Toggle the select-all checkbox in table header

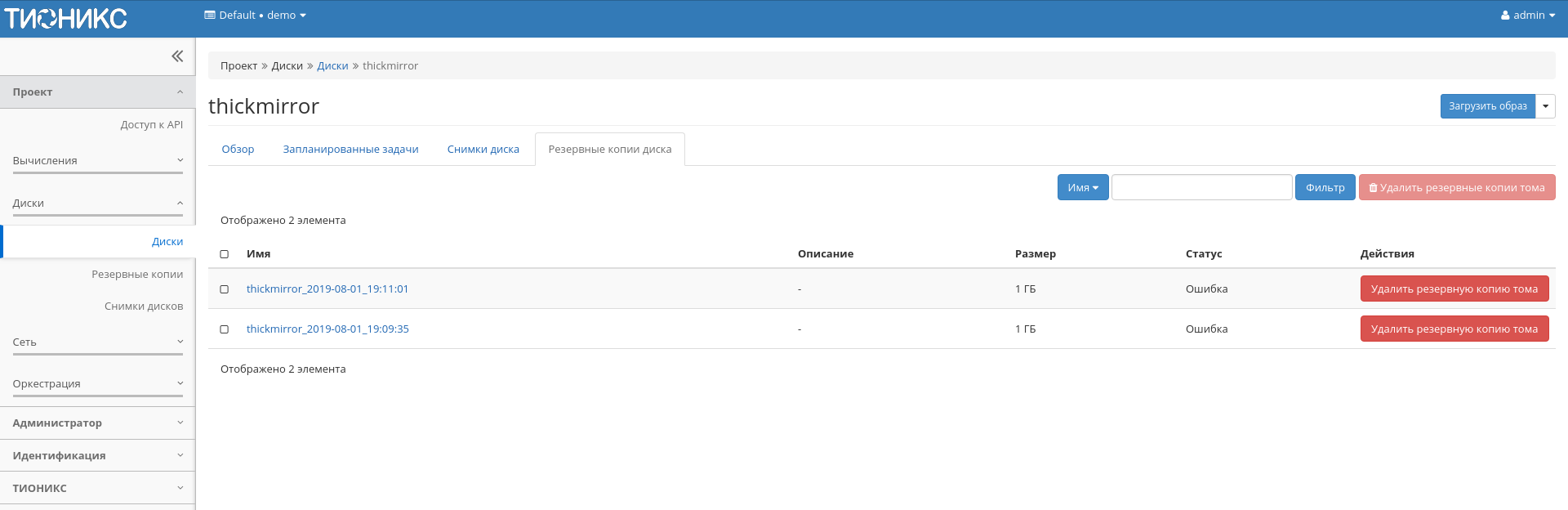coord(225,254)
